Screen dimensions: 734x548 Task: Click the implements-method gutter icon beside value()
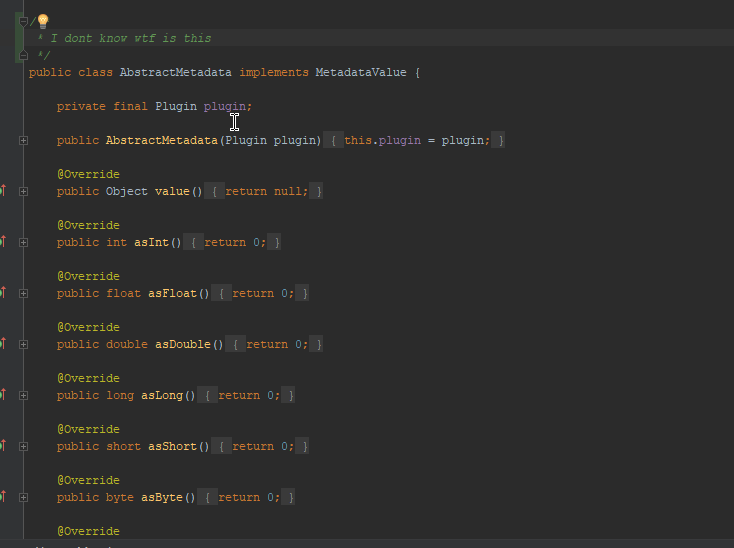pos(3,190)
